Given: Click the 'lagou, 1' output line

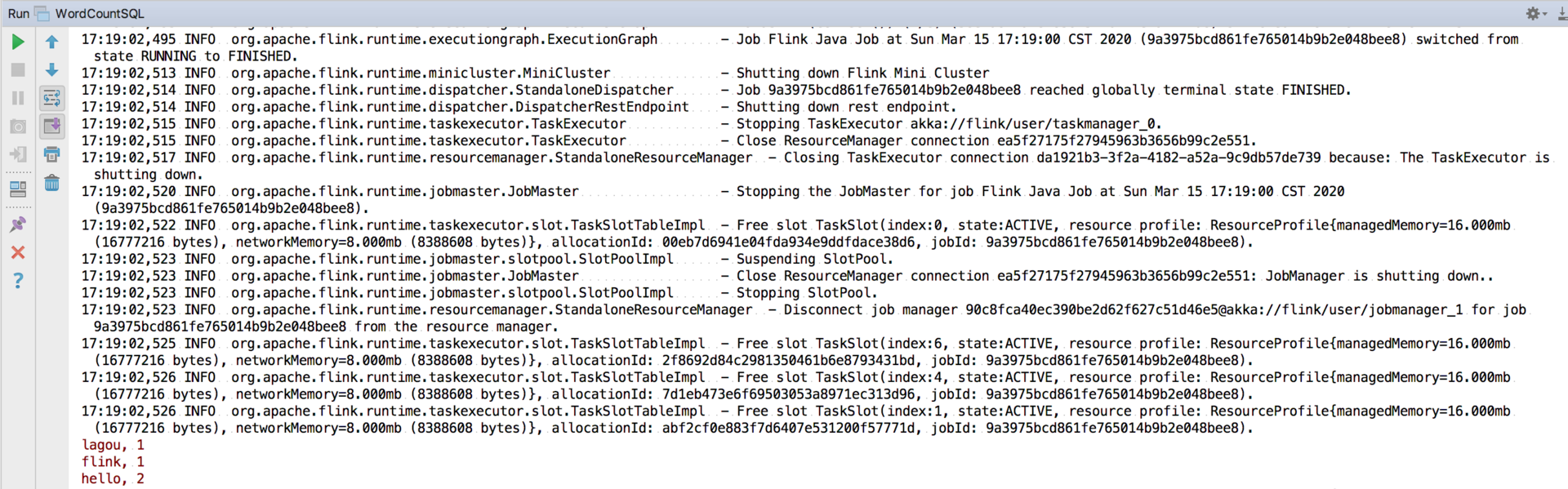Looking at the screenshot, I should pyautogui.click(x=113, y=445).
